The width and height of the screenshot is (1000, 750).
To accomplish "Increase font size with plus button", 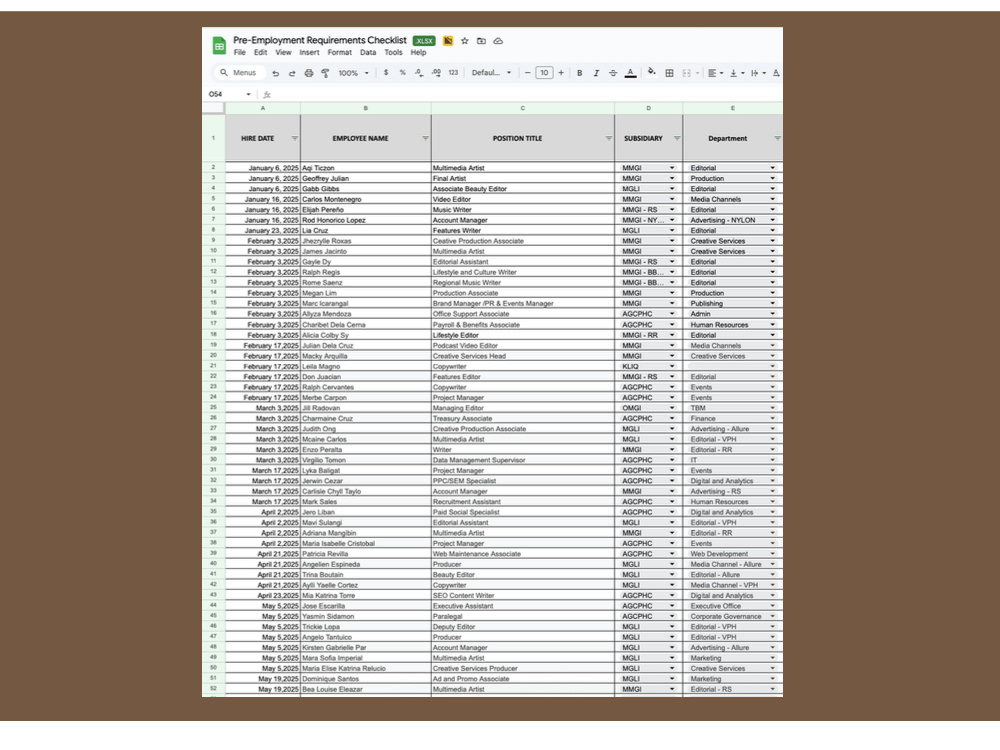I will click(x=561, y=73).
